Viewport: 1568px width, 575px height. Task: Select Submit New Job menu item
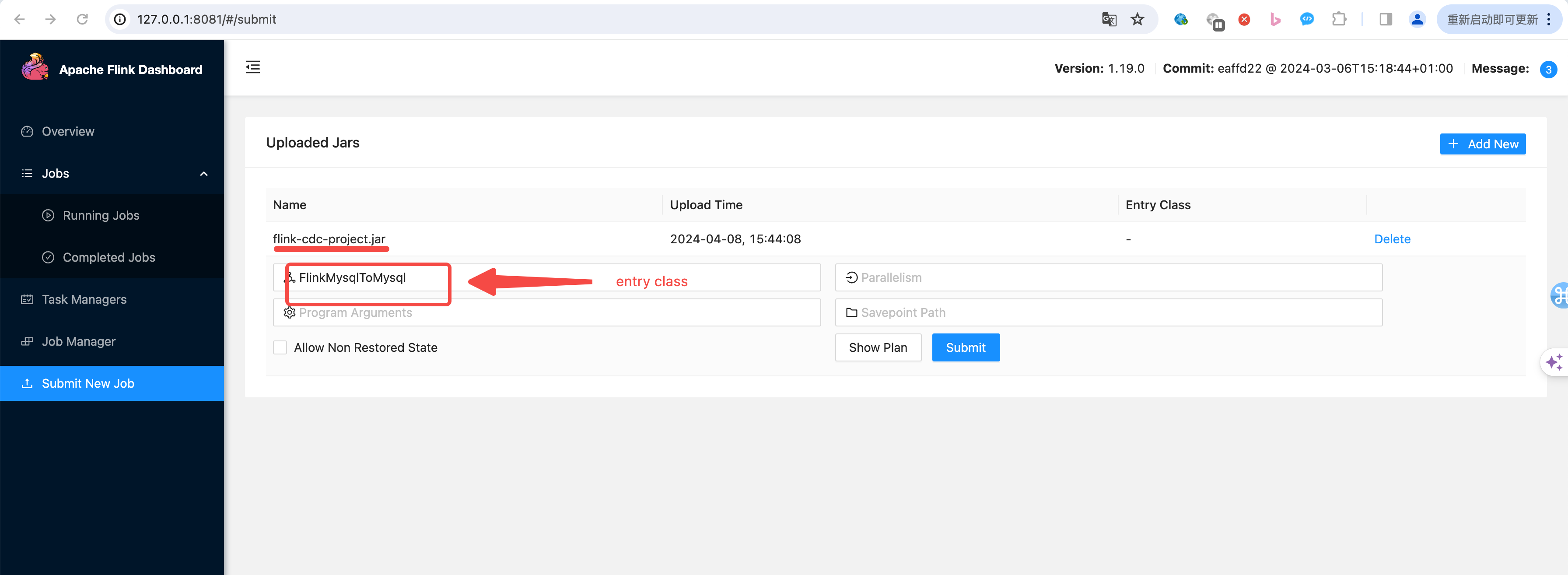point(112,384)
